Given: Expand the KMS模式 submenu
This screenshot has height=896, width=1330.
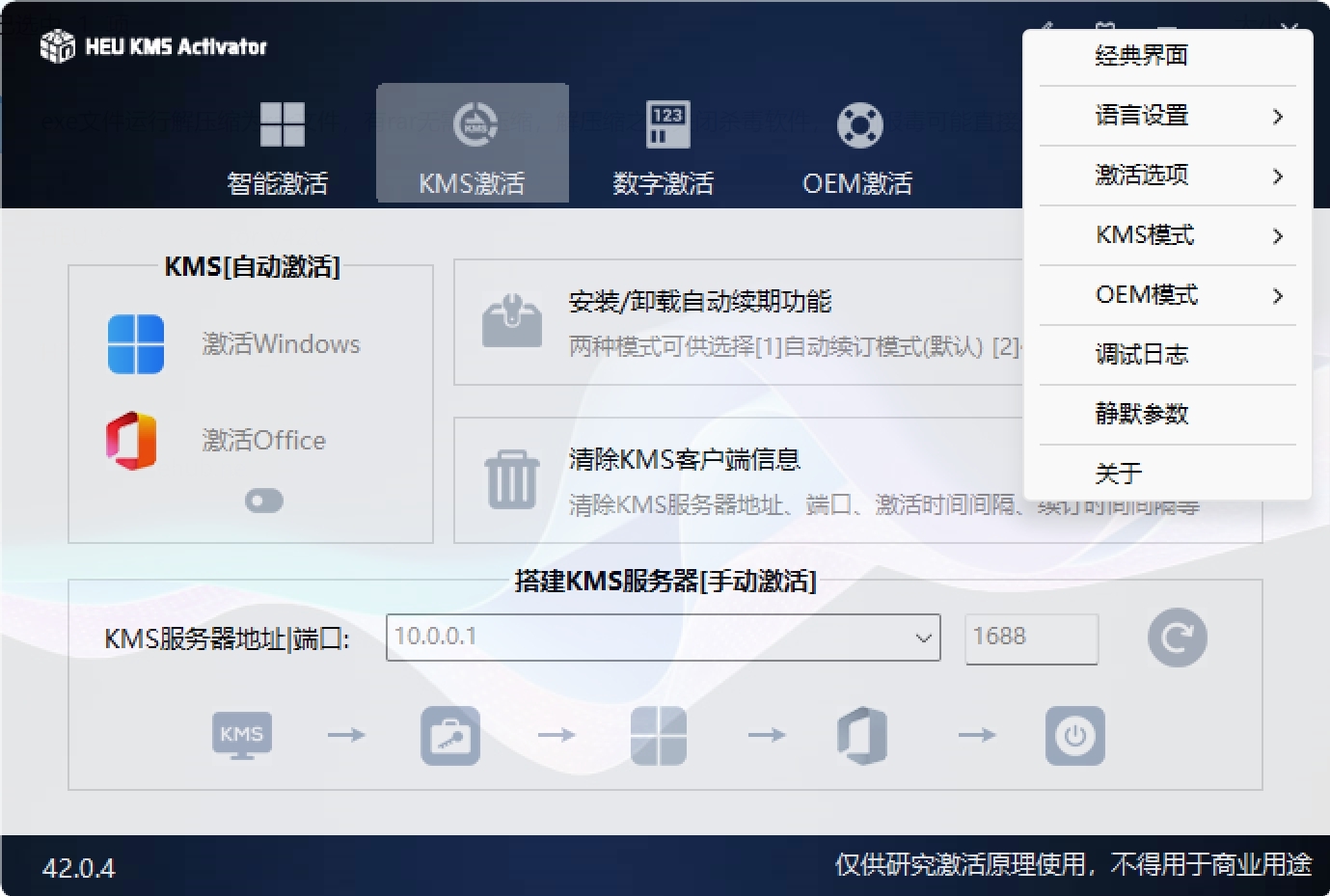Looking at the screenshot, I should click(1167, 235).
